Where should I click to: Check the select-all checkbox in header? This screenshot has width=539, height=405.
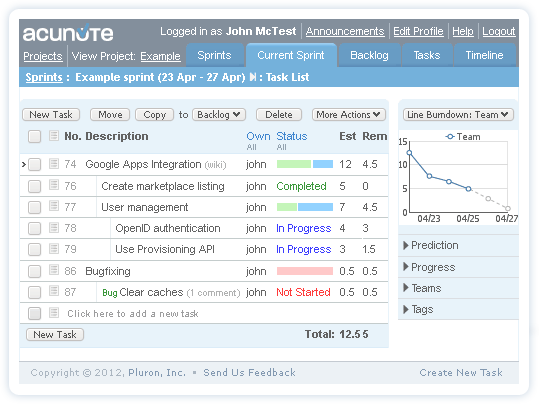tap(34, 136)
